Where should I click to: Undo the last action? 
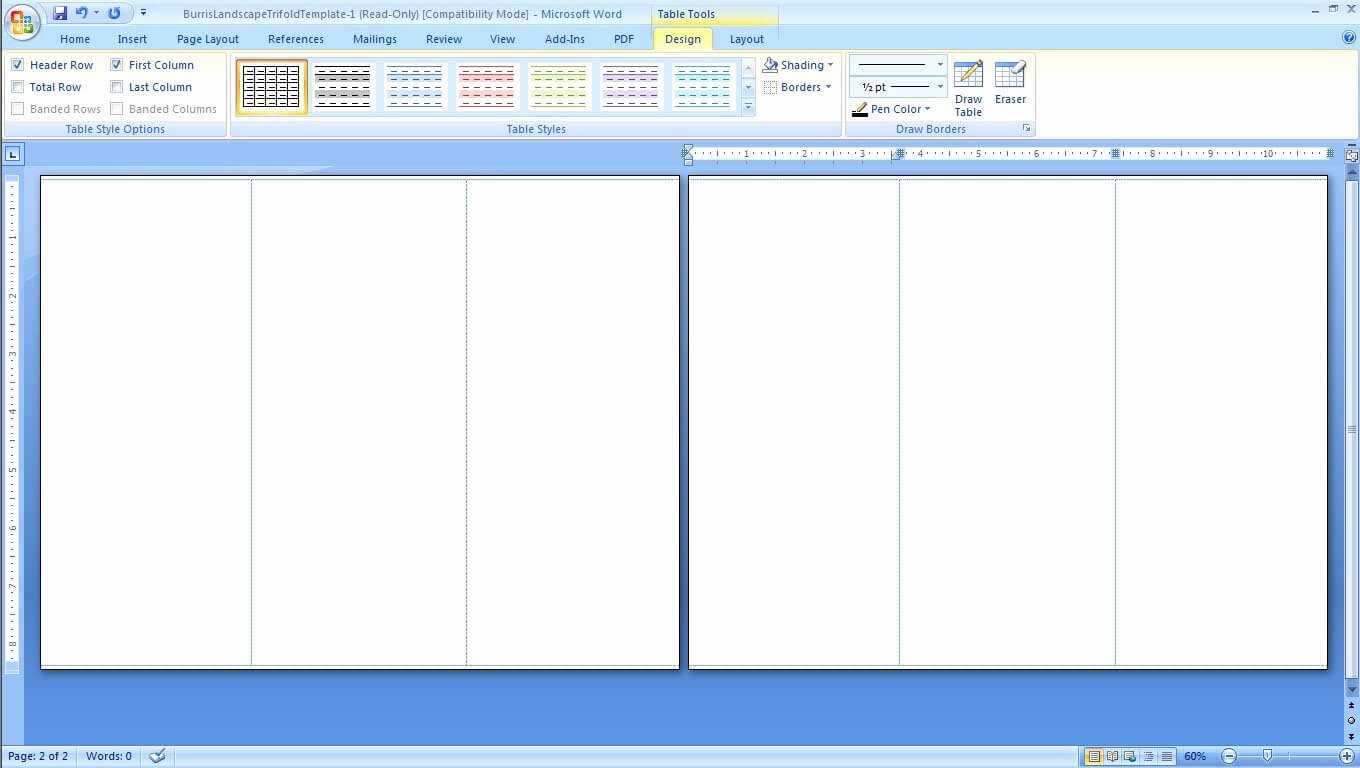81,13
